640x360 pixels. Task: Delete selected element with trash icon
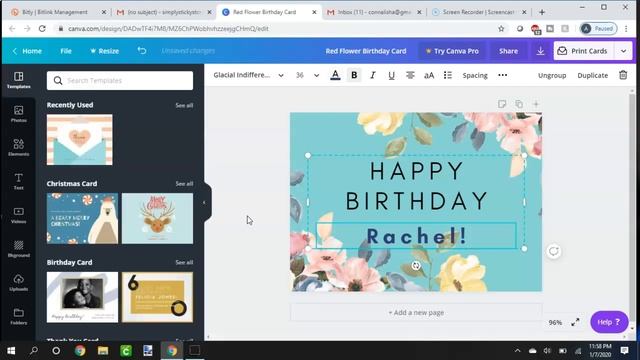click(x=623, y=75)
